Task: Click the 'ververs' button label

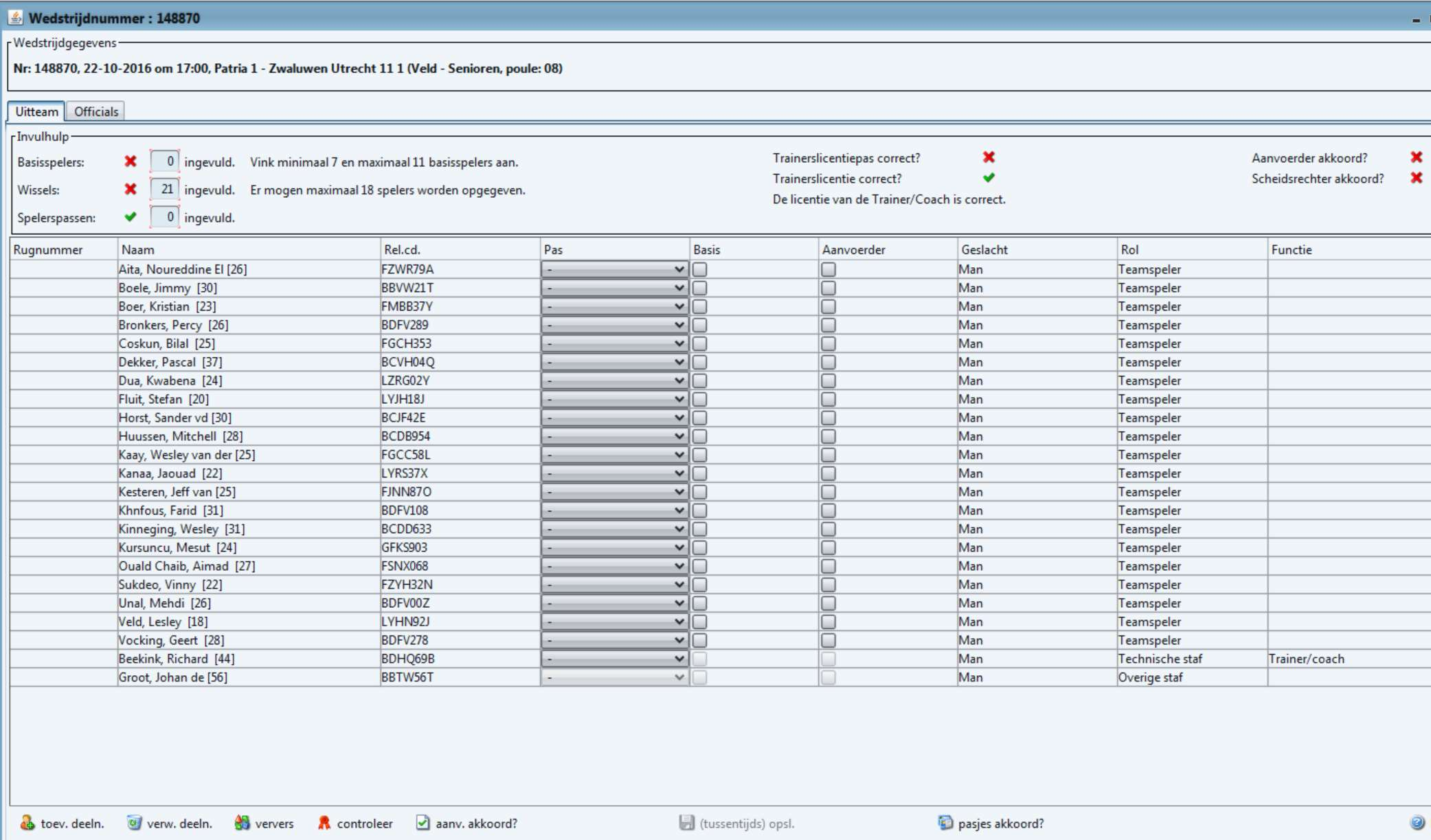Action: pos(274,824)
